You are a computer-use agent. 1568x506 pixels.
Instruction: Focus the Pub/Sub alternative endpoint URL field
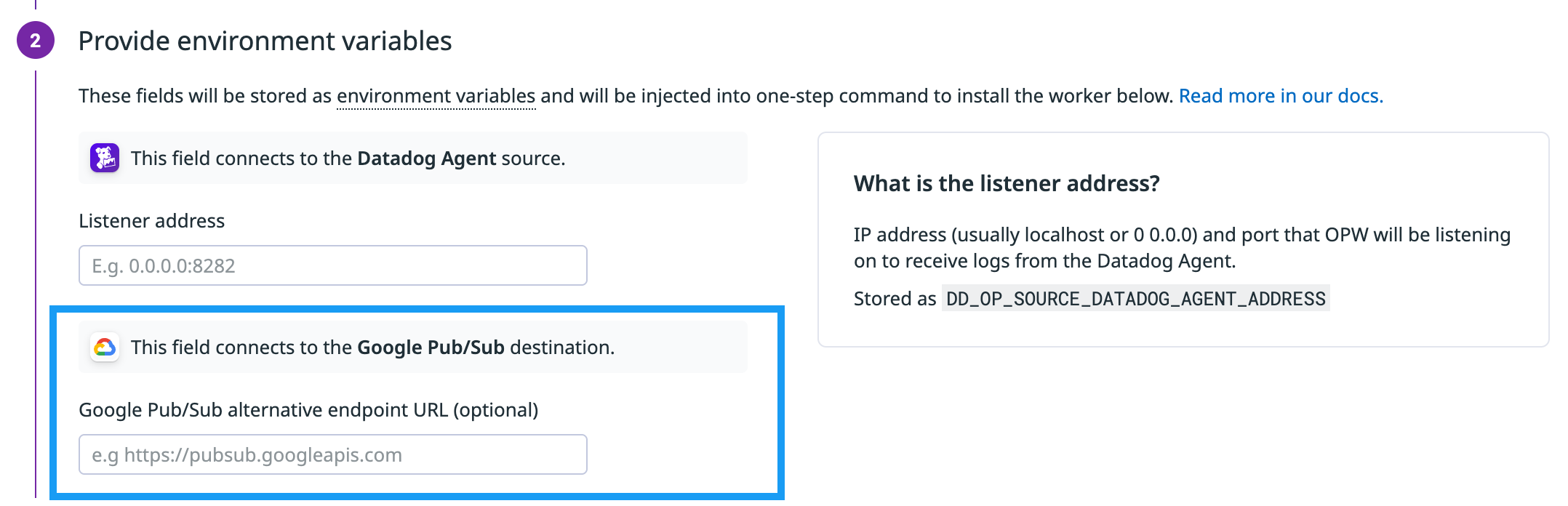(333, 454)
